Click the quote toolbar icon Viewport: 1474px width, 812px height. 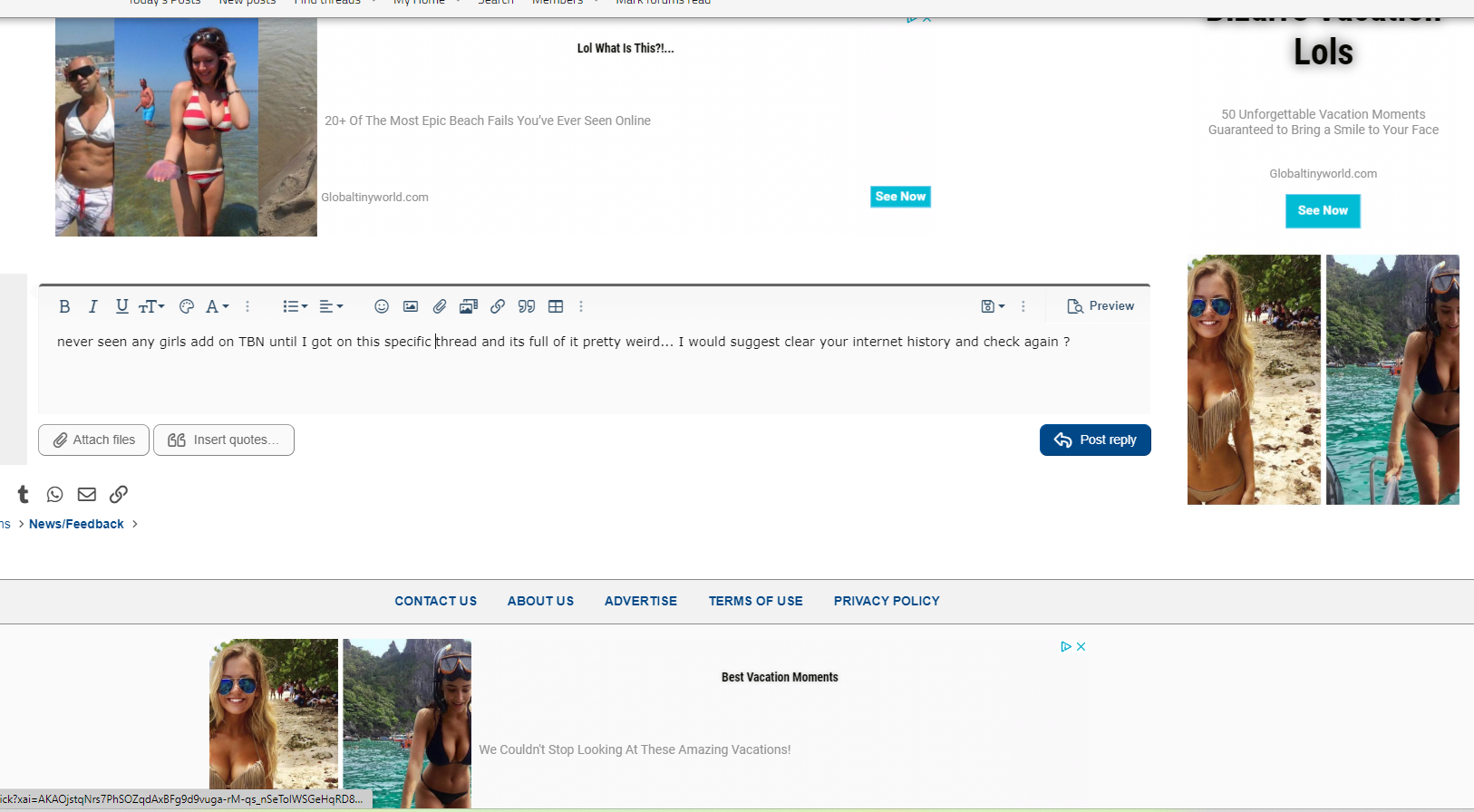click(x=527, y=306)
